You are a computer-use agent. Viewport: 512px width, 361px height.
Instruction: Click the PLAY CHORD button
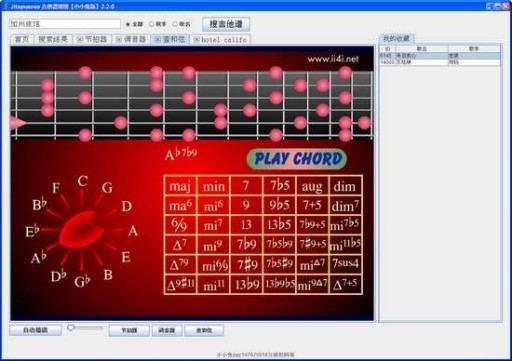297,159
